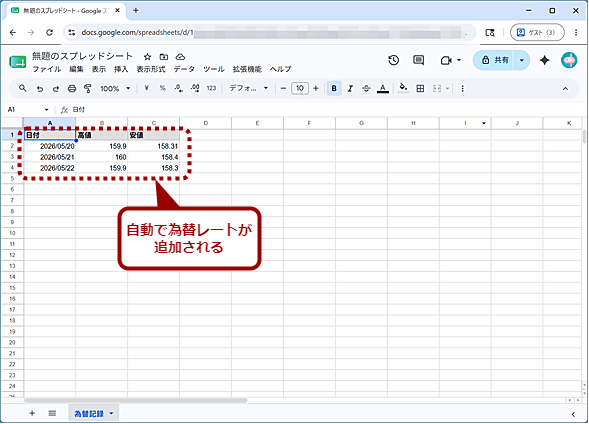Show more toolbar options
The image size is (589, 424).
462,89
